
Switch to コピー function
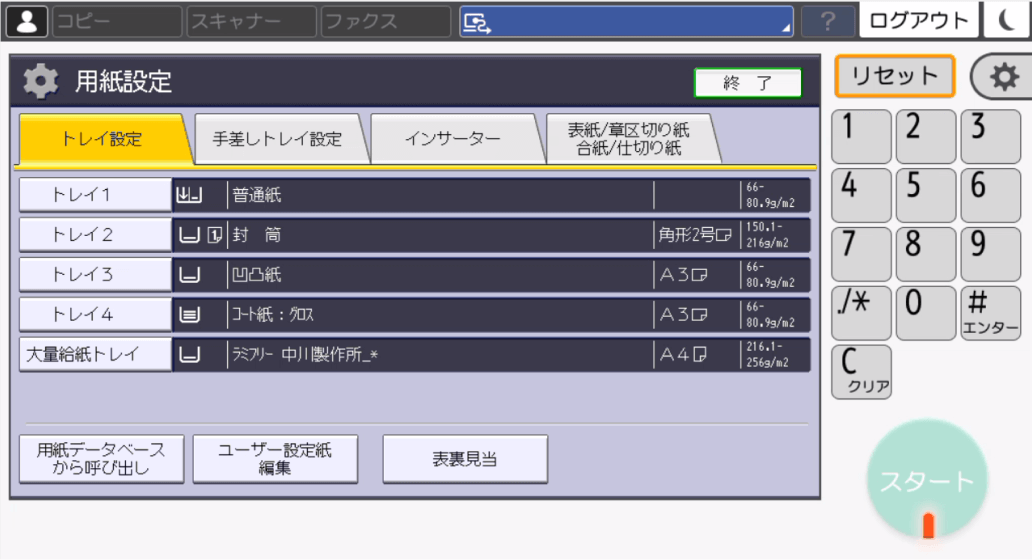(x=116, y=22)
